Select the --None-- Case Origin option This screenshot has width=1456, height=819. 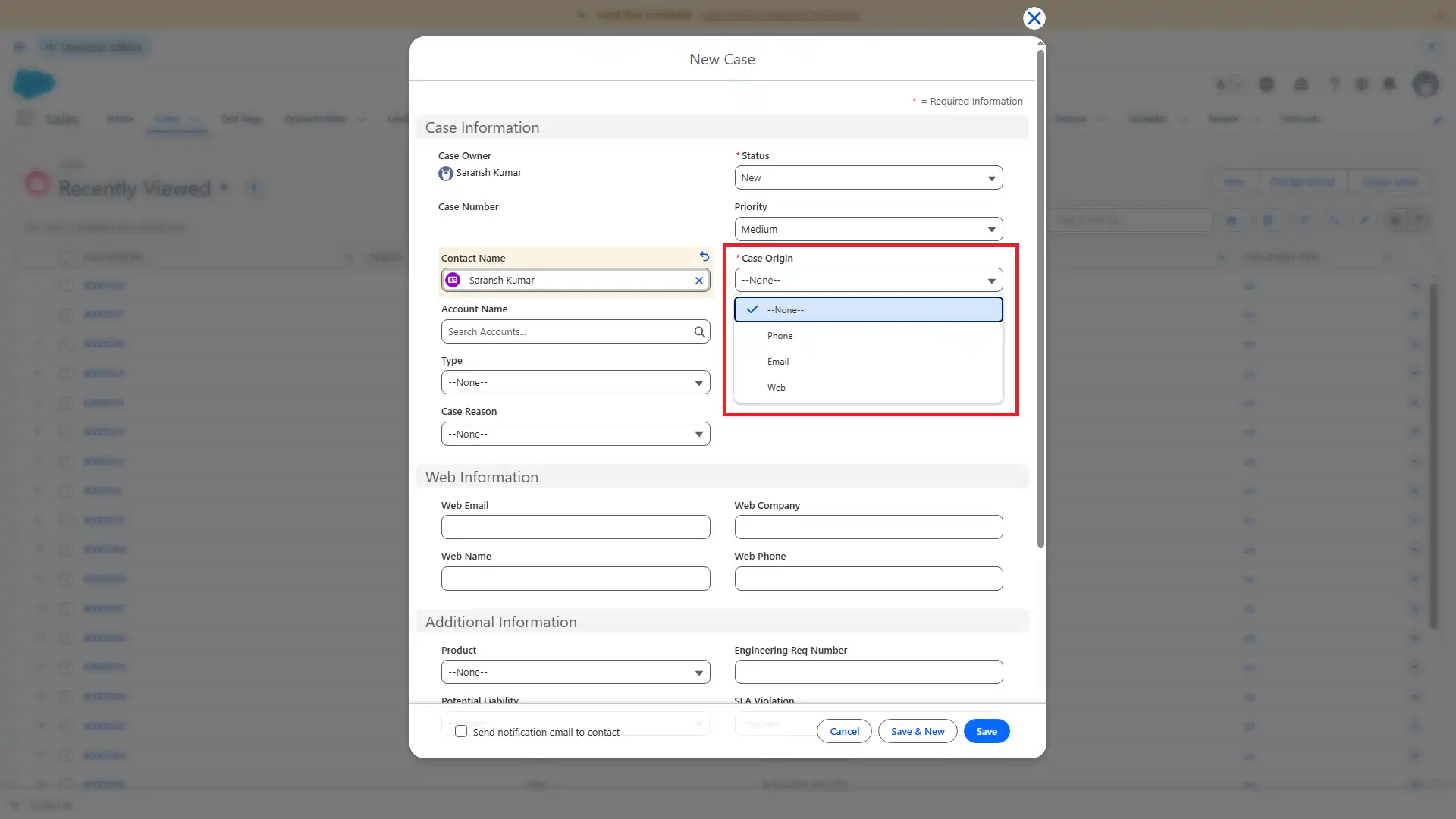pos(868,309)
